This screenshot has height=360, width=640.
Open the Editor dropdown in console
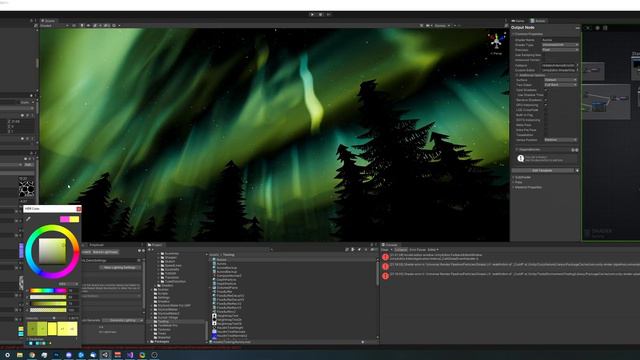click(433, 250)
